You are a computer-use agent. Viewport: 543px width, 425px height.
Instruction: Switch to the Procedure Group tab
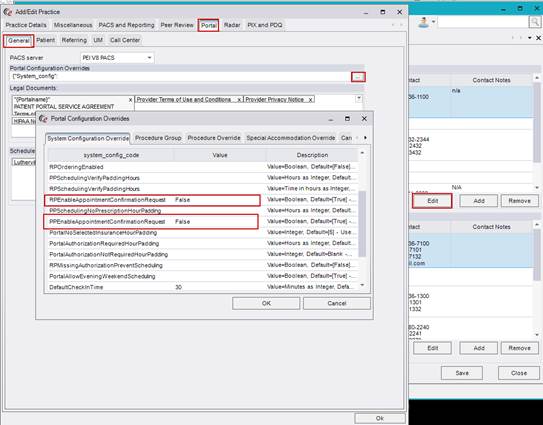(x=158, y=138)
